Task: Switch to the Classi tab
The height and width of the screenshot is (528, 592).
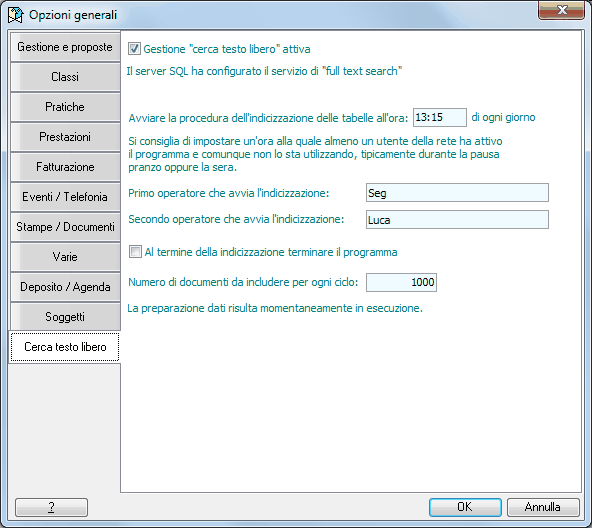Action: click(x=65, y=77)
